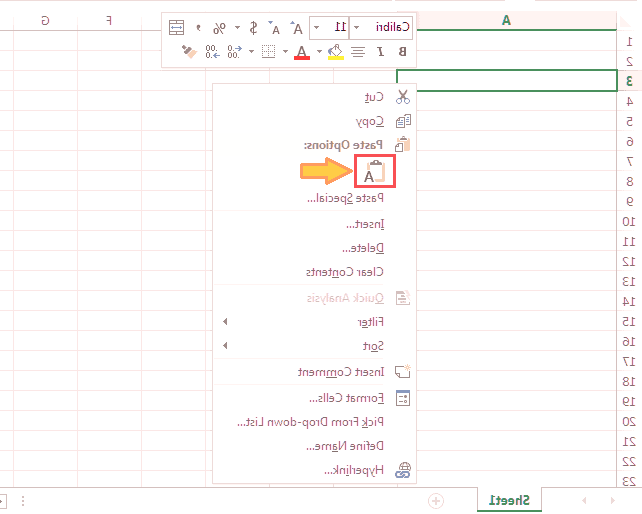Image resolution: width=642 pixels, height=514 pixels.
Task: Click the Center align icon
Action: tap(357, 52)
